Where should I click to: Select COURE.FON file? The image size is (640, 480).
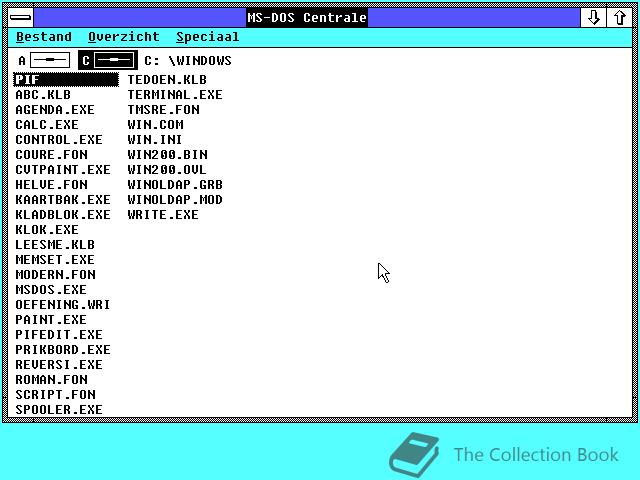51,155
